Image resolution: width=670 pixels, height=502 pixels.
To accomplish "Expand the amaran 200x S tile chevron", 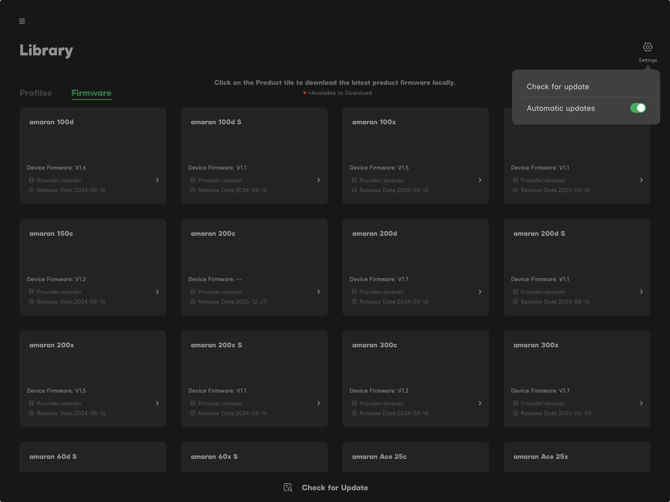I will pos(318,403).
